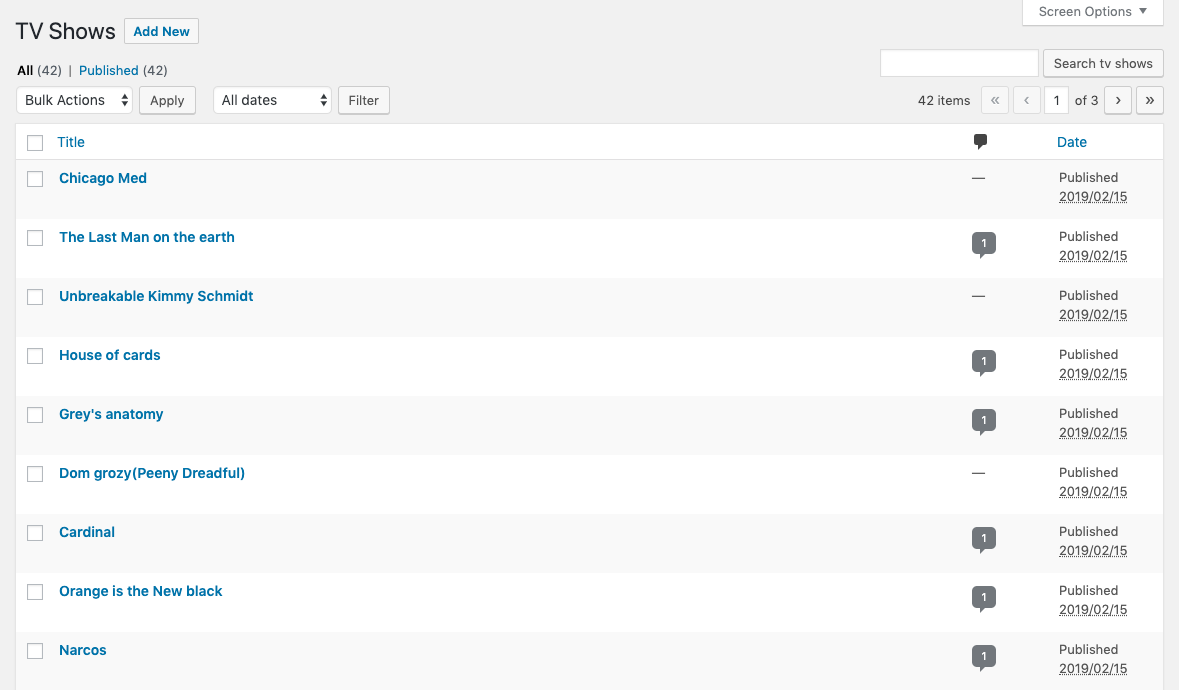This screenshot has width=1179, height=690.
Task: Open the Narcos title link
Action: pos(83,650)
